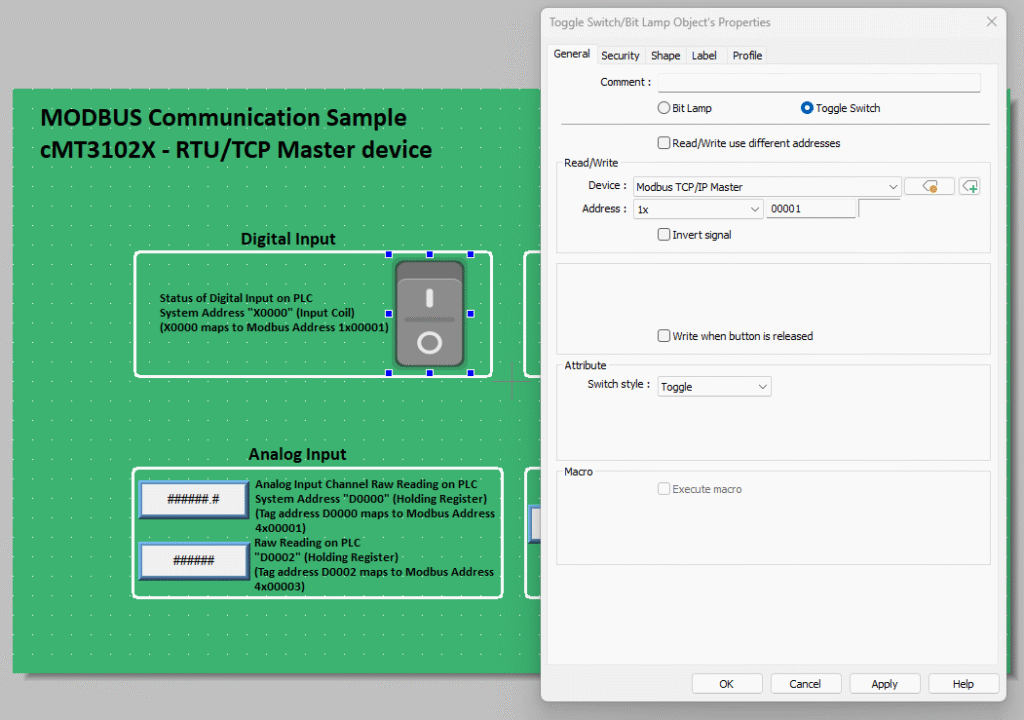Go to the Shape tab

click(x=665, y=56)
